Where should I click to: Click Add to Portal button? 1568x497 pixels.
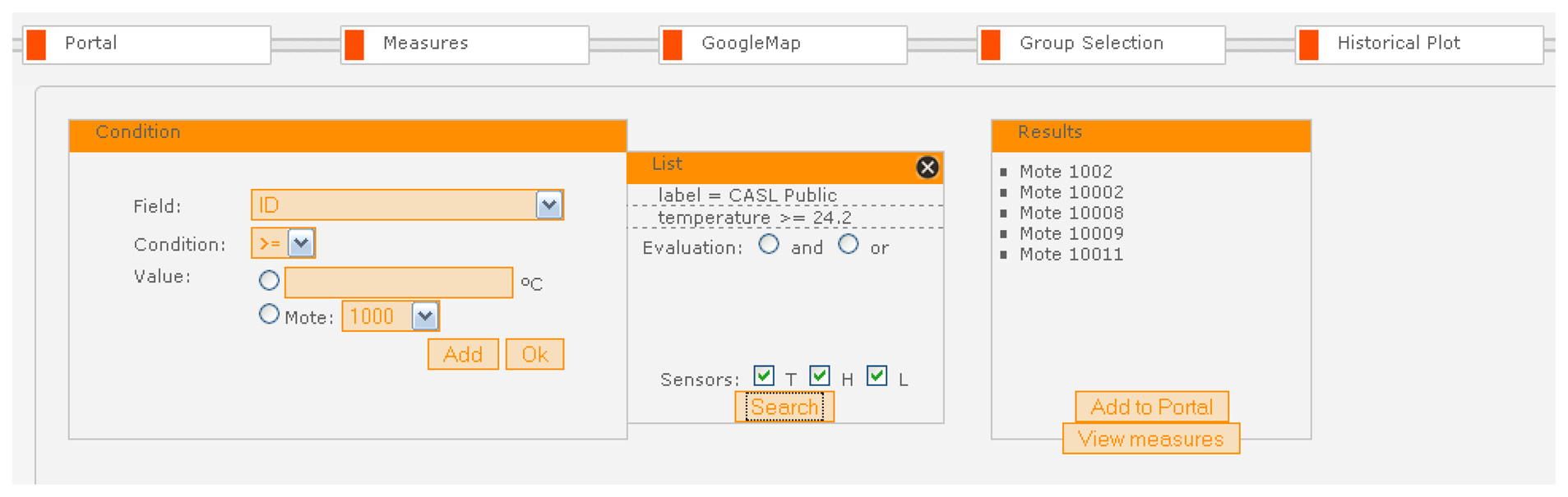[x=1151, y=407]
